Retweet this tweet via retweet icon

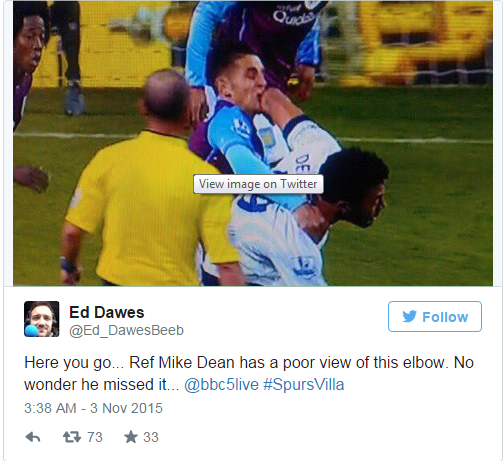[72, 437]
